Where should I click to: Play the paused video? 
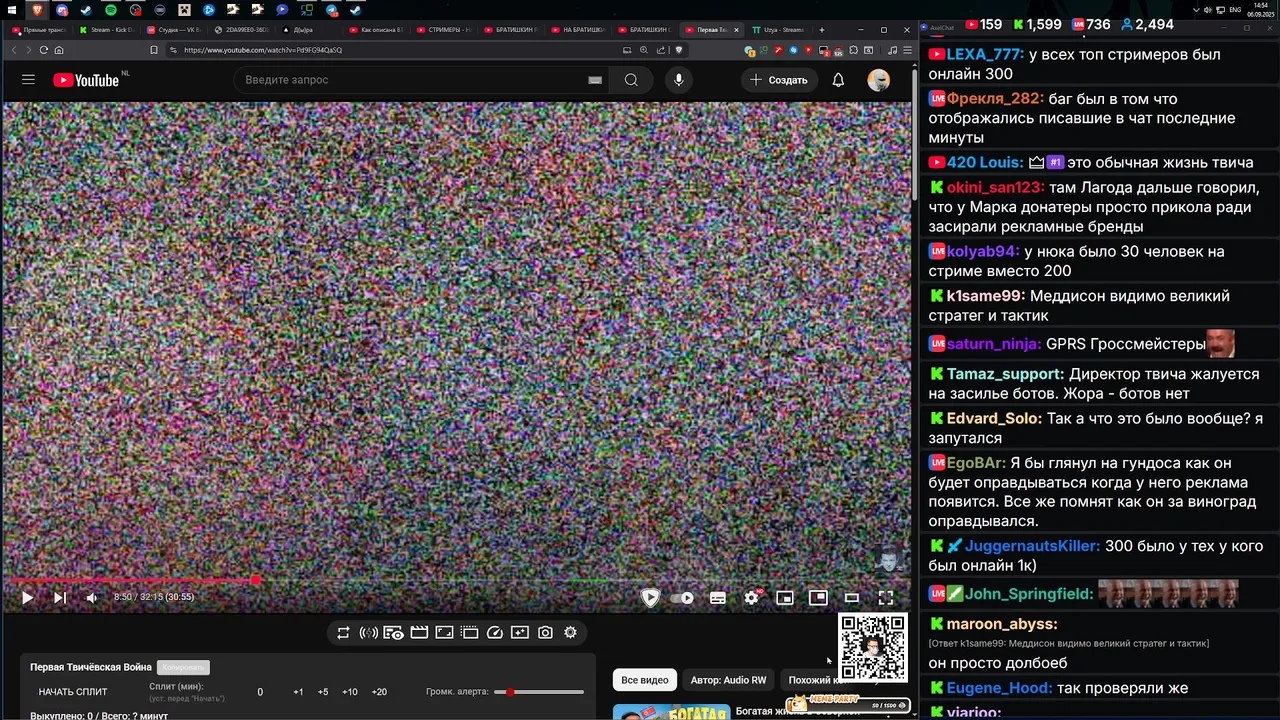tap(27, 598)
